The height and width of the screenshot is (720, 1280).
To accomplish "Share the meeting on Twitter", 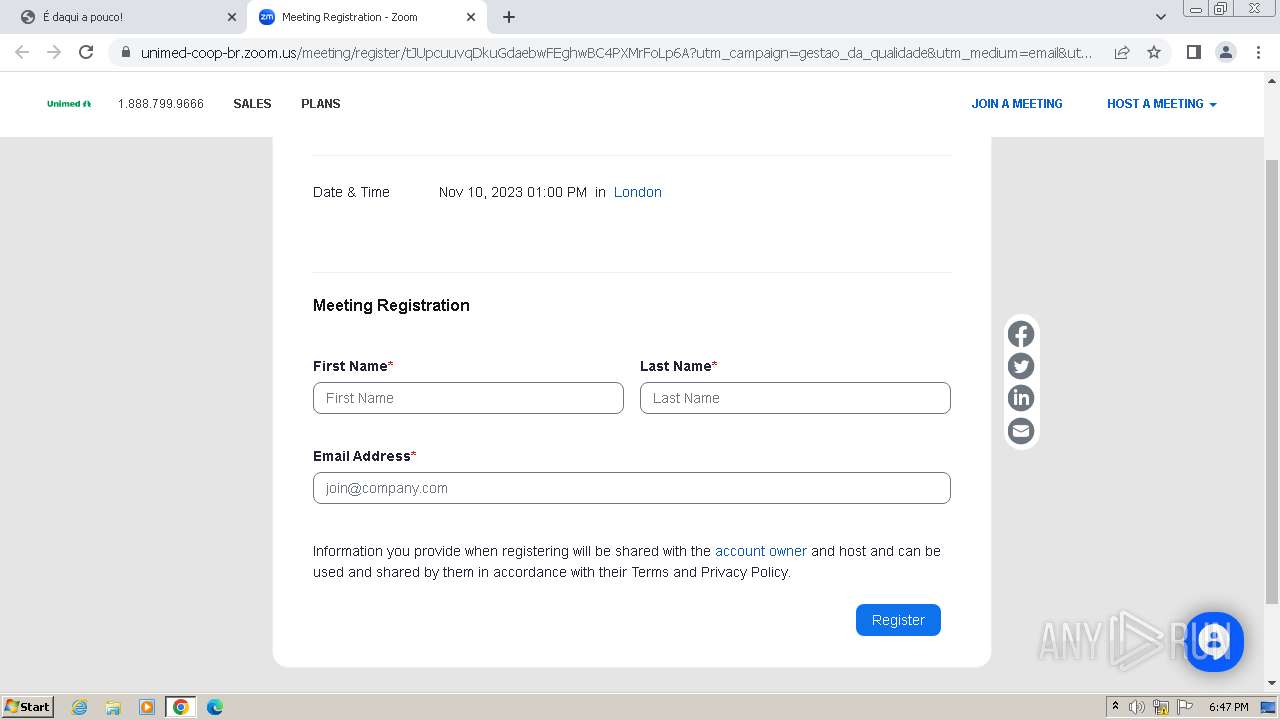I will click(1021, 366).
